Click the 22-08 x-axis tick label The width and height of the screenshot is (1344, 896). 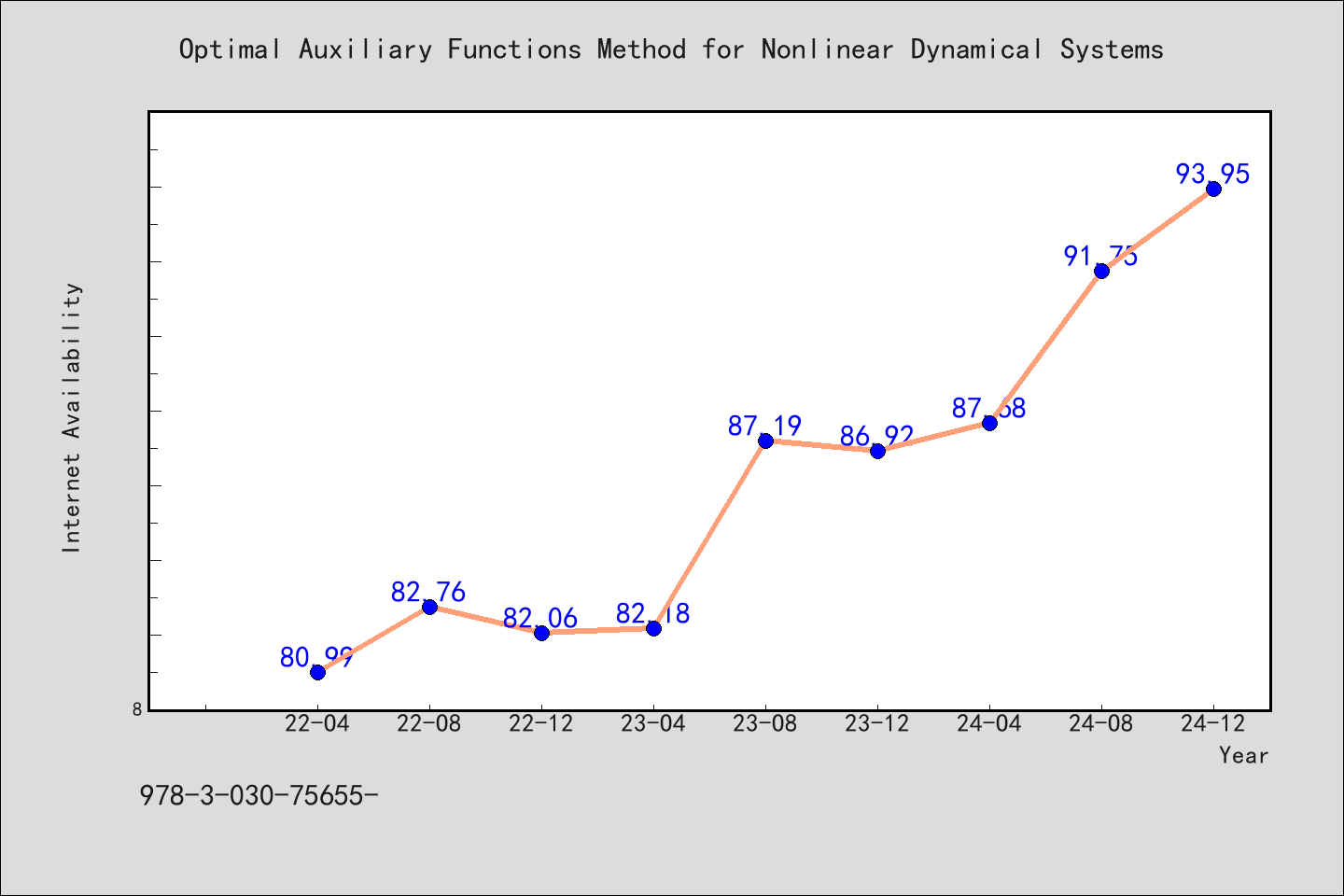(429, 724)
